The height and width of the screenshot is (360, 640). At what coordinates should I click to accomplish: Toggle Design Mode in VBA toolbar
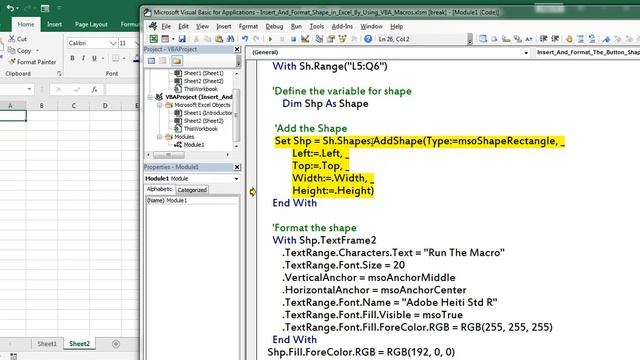point(304,39)
